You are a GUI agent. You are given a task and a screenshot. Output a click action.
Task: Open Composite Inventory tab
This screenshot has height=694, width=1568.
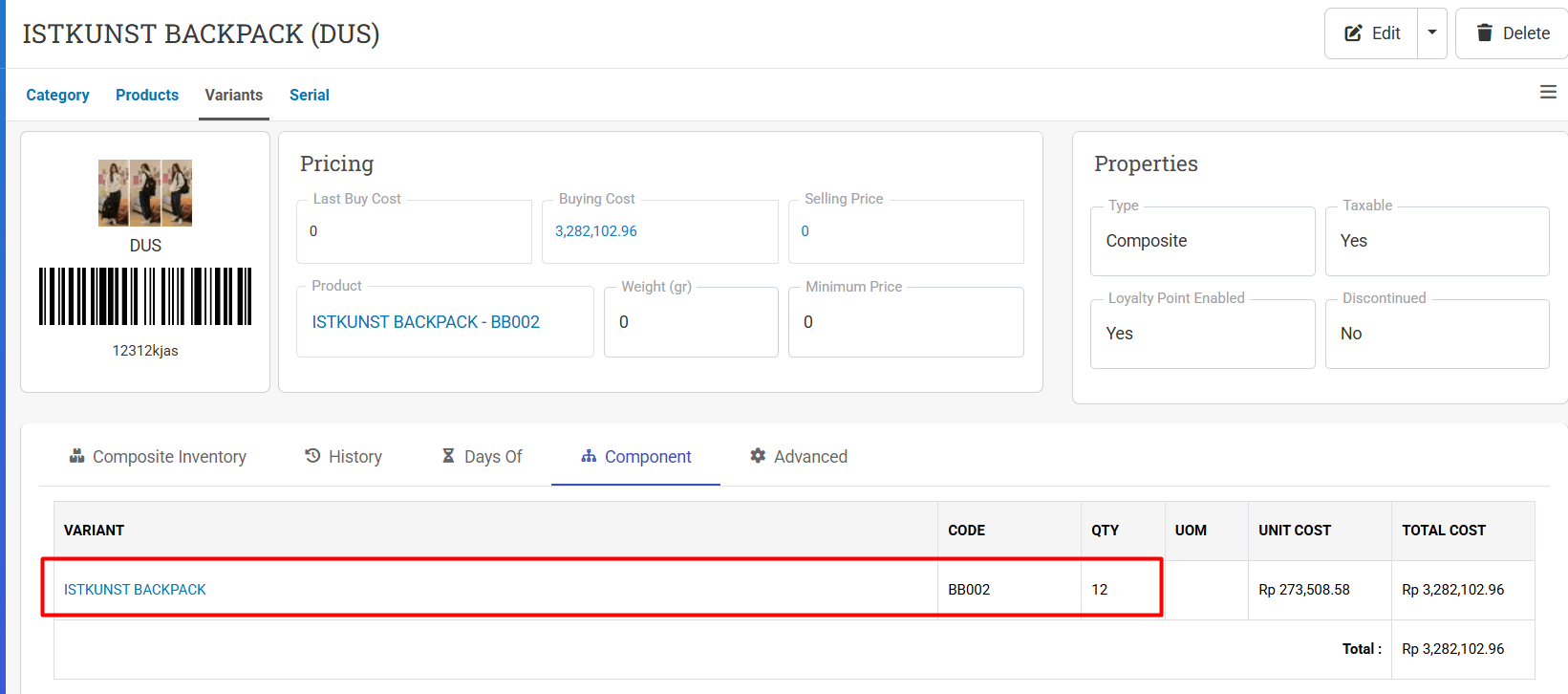[158, 457]
